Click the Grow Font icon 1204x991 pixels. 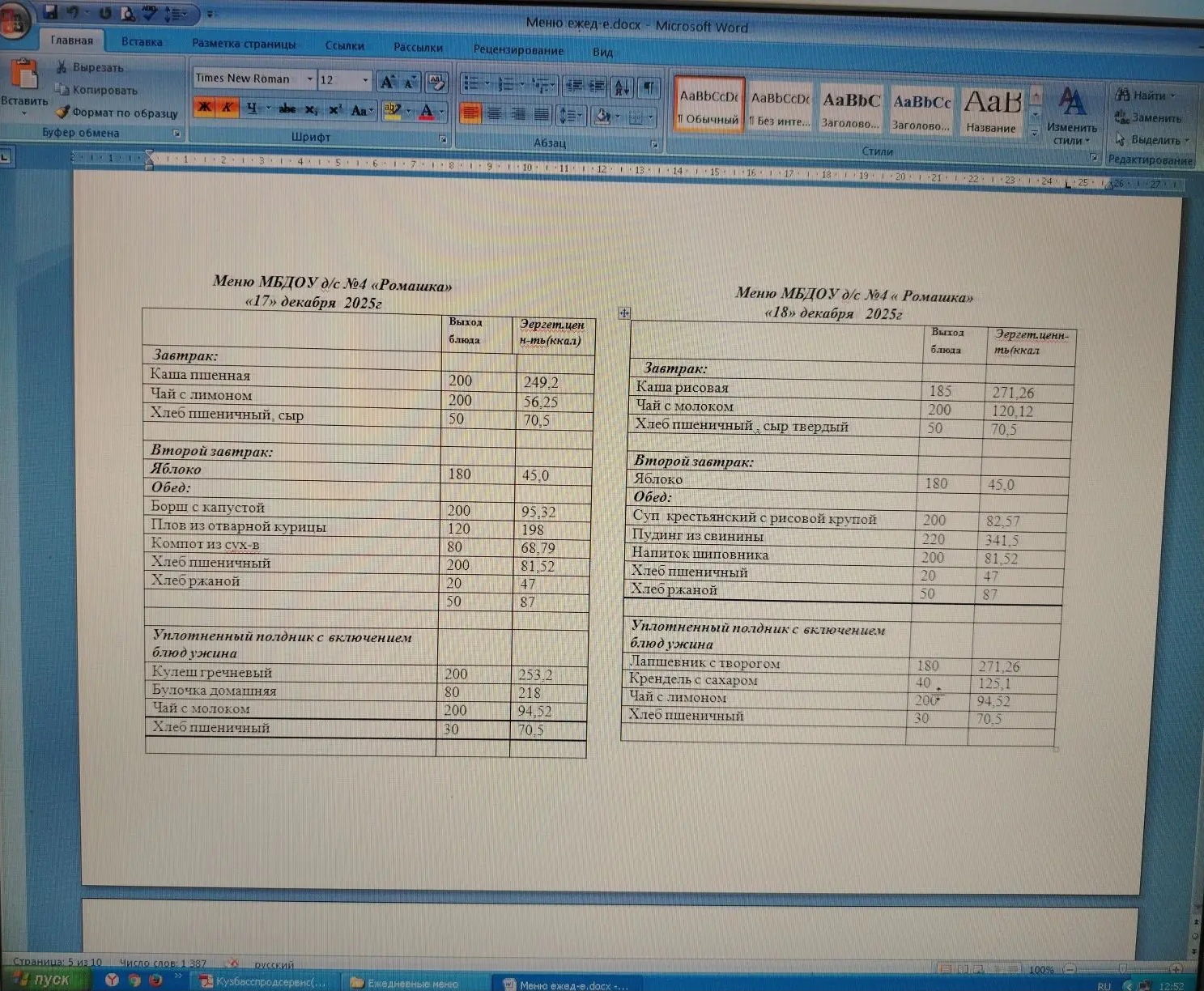click(x=388, y=82)
